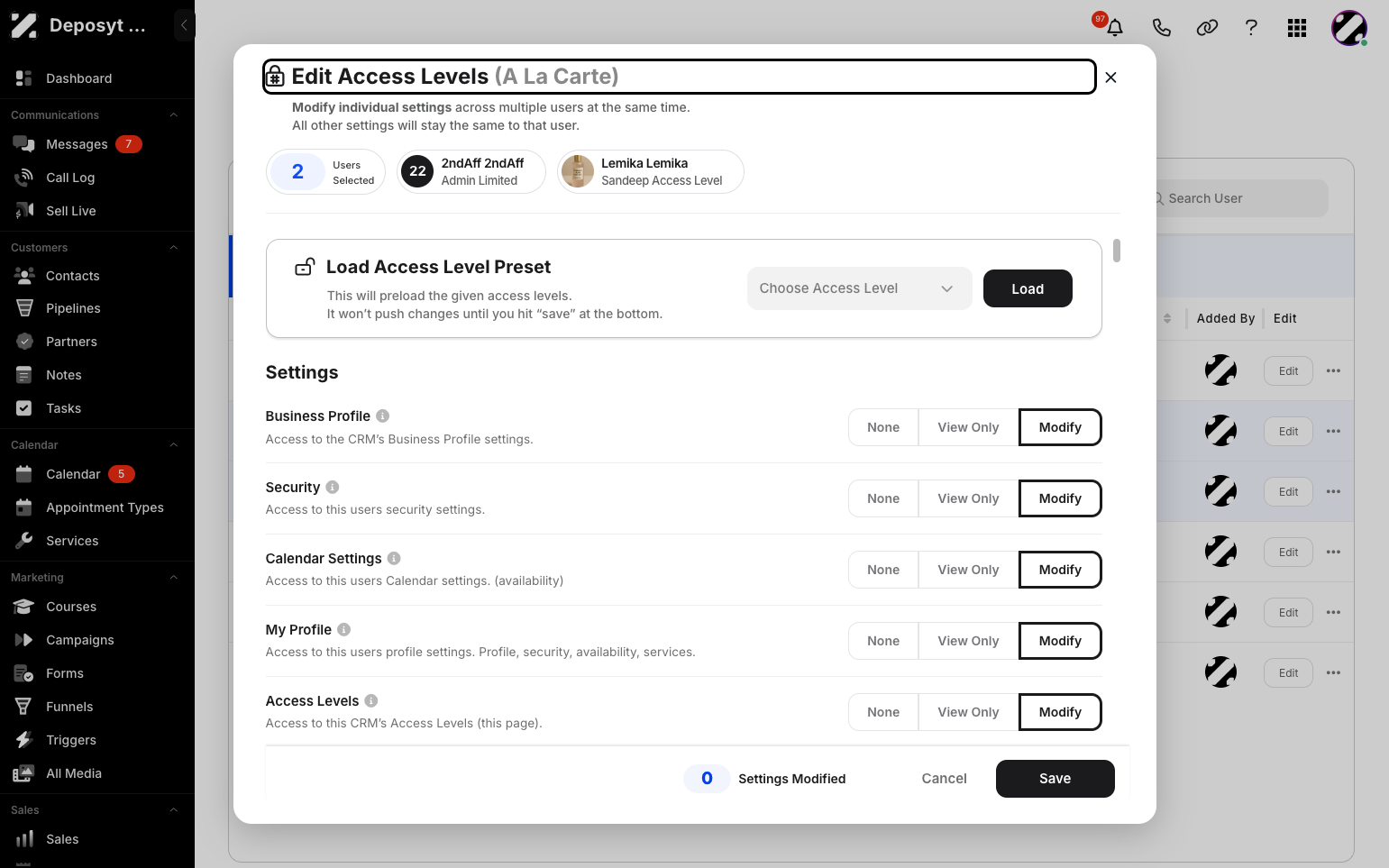The width and height of the screenshot is (1389, 868).
Task: Click Cancel in the dialog
Action: (944, 779)
